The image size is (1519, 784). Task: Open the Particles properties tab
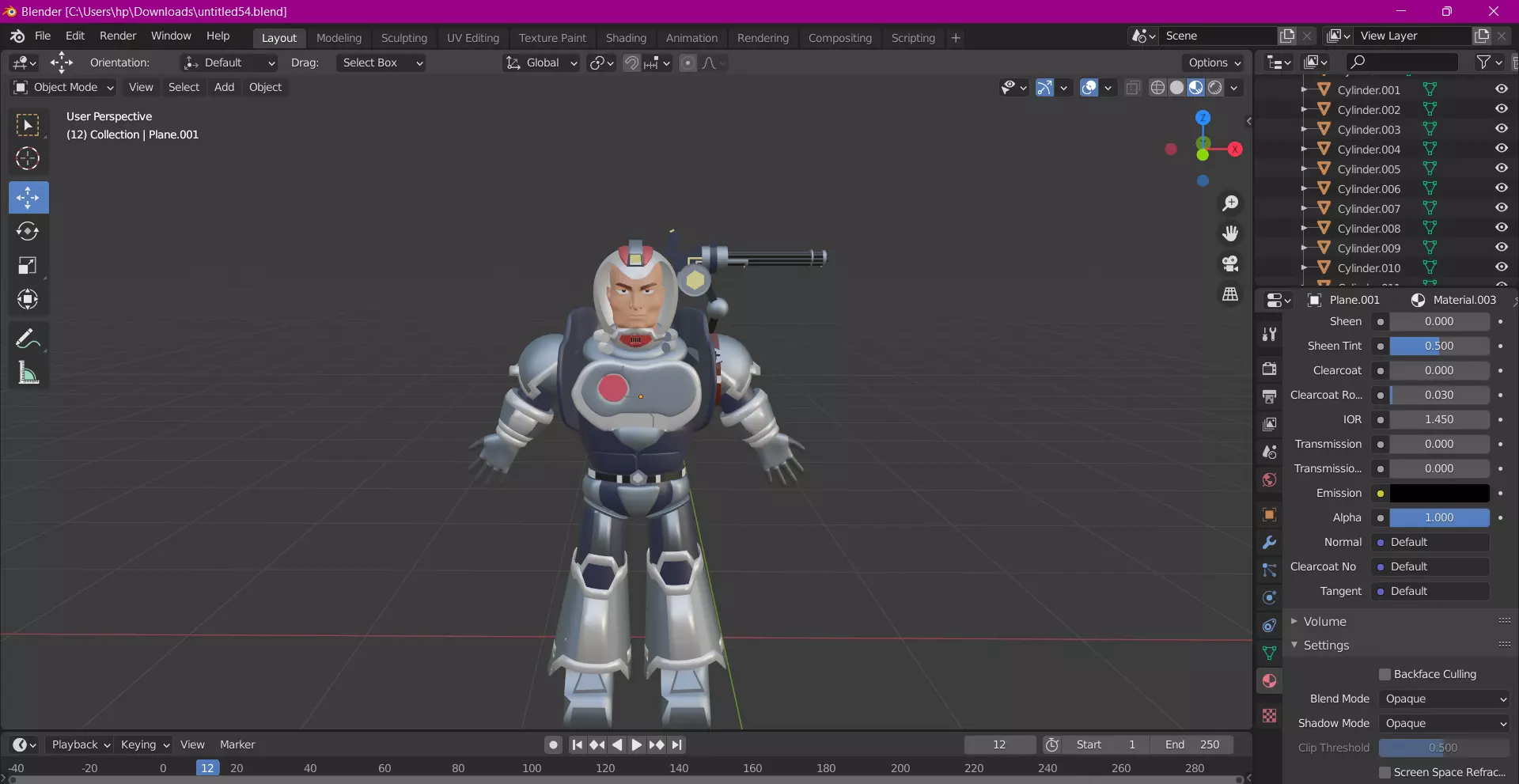pyautogui.click(x=1270, y=570)
